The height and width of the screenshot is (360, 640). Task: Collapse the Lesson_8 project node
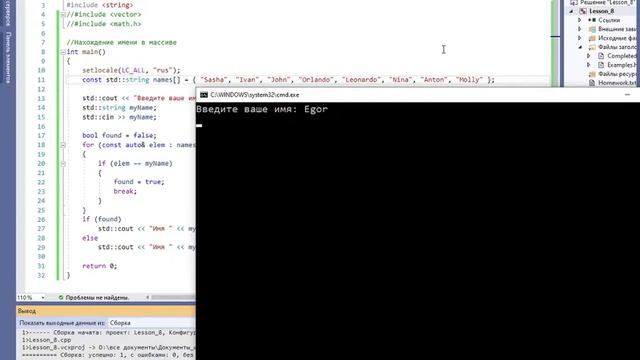coord(571,11)
